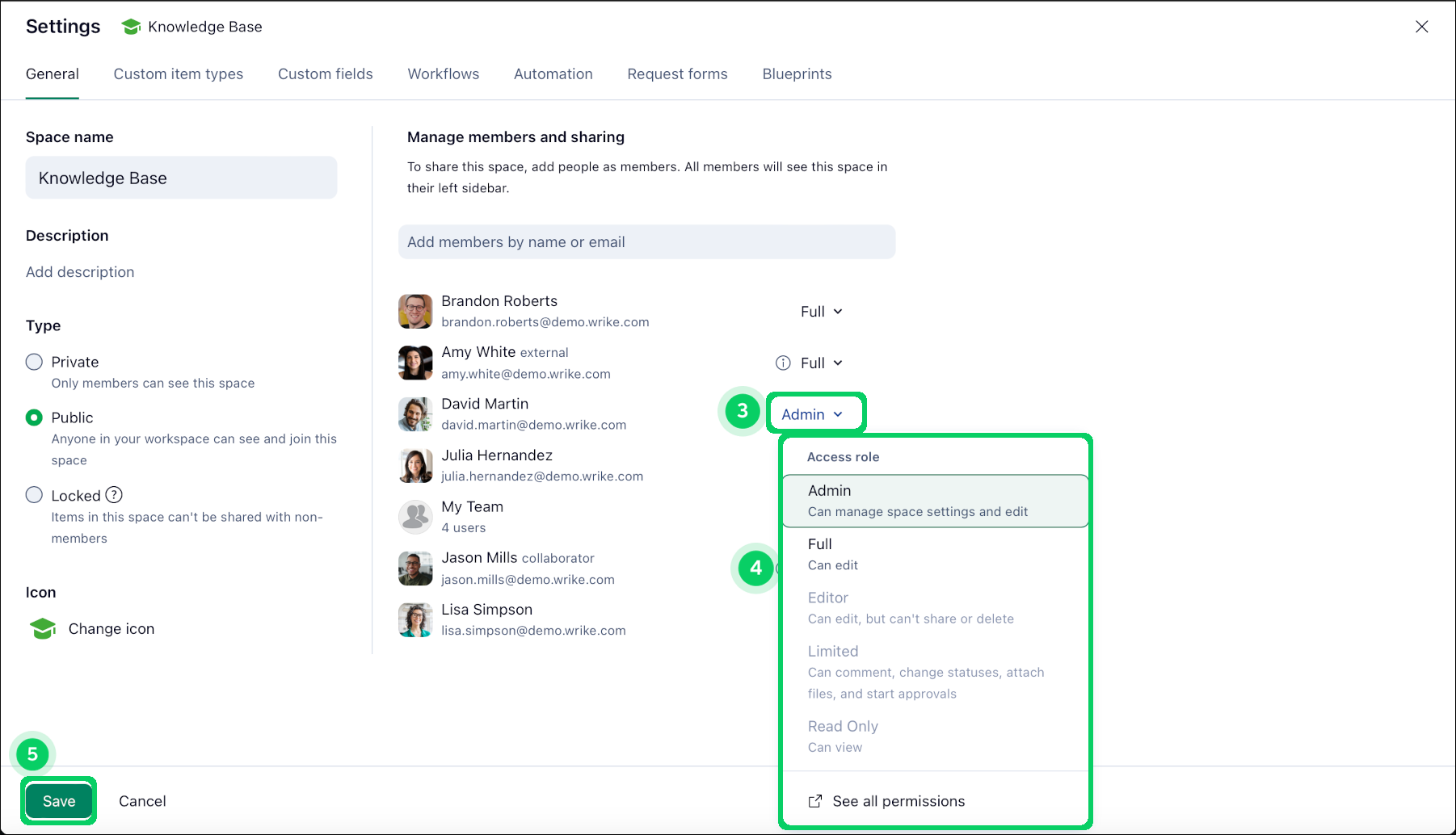The image size is (1456, 835).
Task: Click the green graduation cap Change icon
Action: 43,628
